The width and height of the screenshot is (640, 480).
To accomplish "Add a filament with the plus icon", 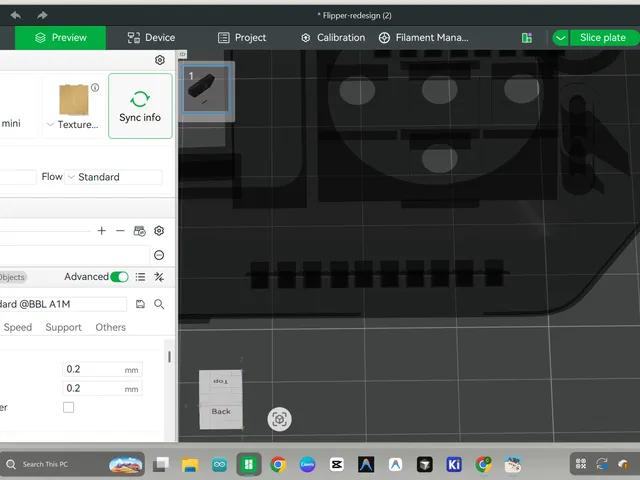I will (x=102, y=231).
